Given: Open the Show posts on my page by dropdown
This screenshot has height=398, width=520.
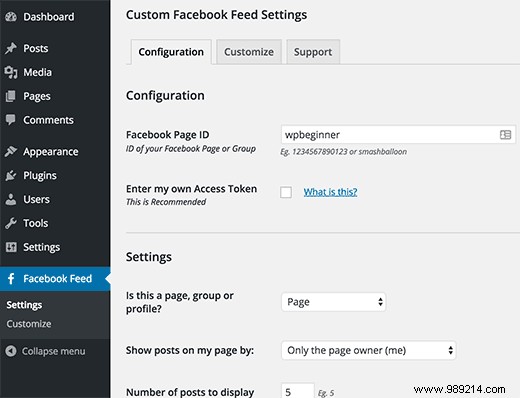Looking at the screenshot, I should coord(369,350).
